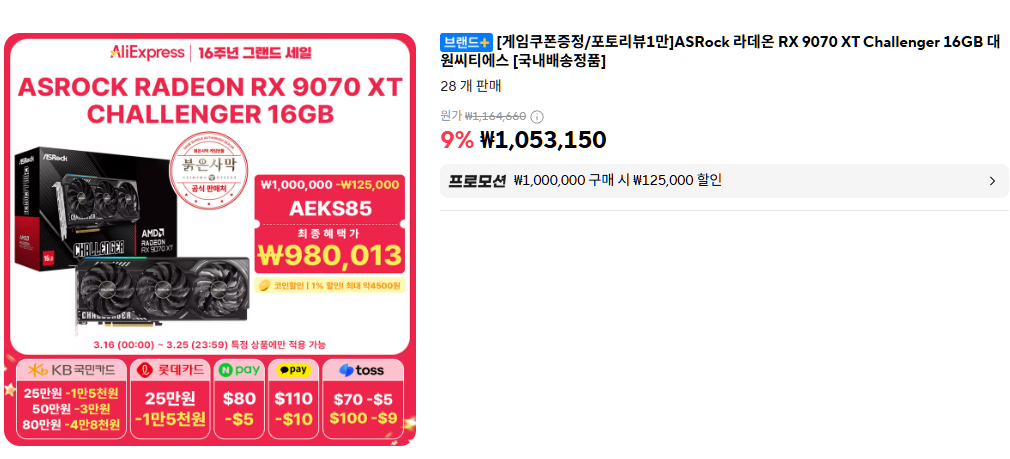Click the 프로모션 label
The width and height of the screenshot is (1010, 459).
click(x=477, y=181)
